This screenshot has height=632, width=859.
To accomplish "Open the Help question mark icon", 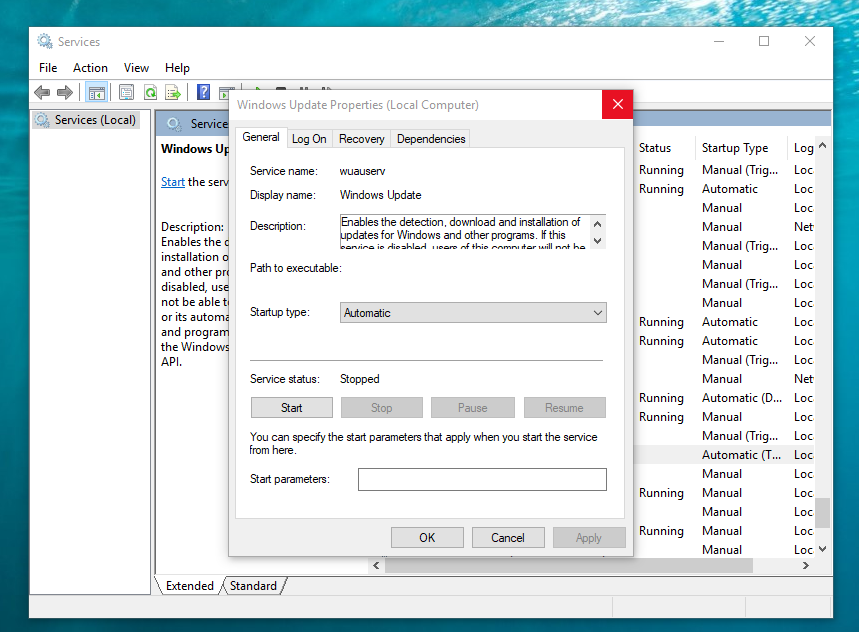I will click(x=203, y=92).
